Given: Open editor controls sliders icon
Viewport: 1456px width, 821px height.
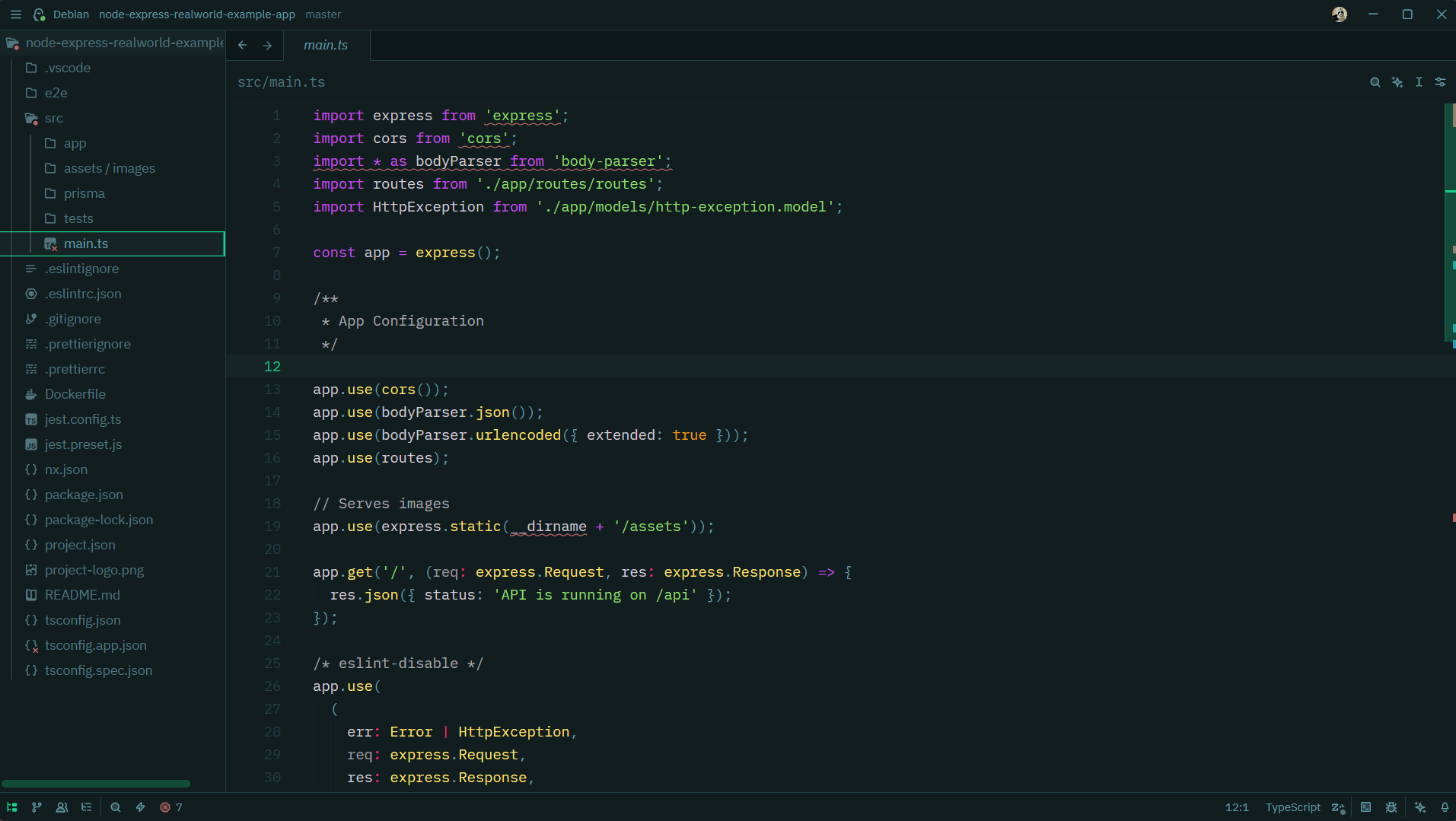Looking at the screenshot, I should click(1441, 82).
